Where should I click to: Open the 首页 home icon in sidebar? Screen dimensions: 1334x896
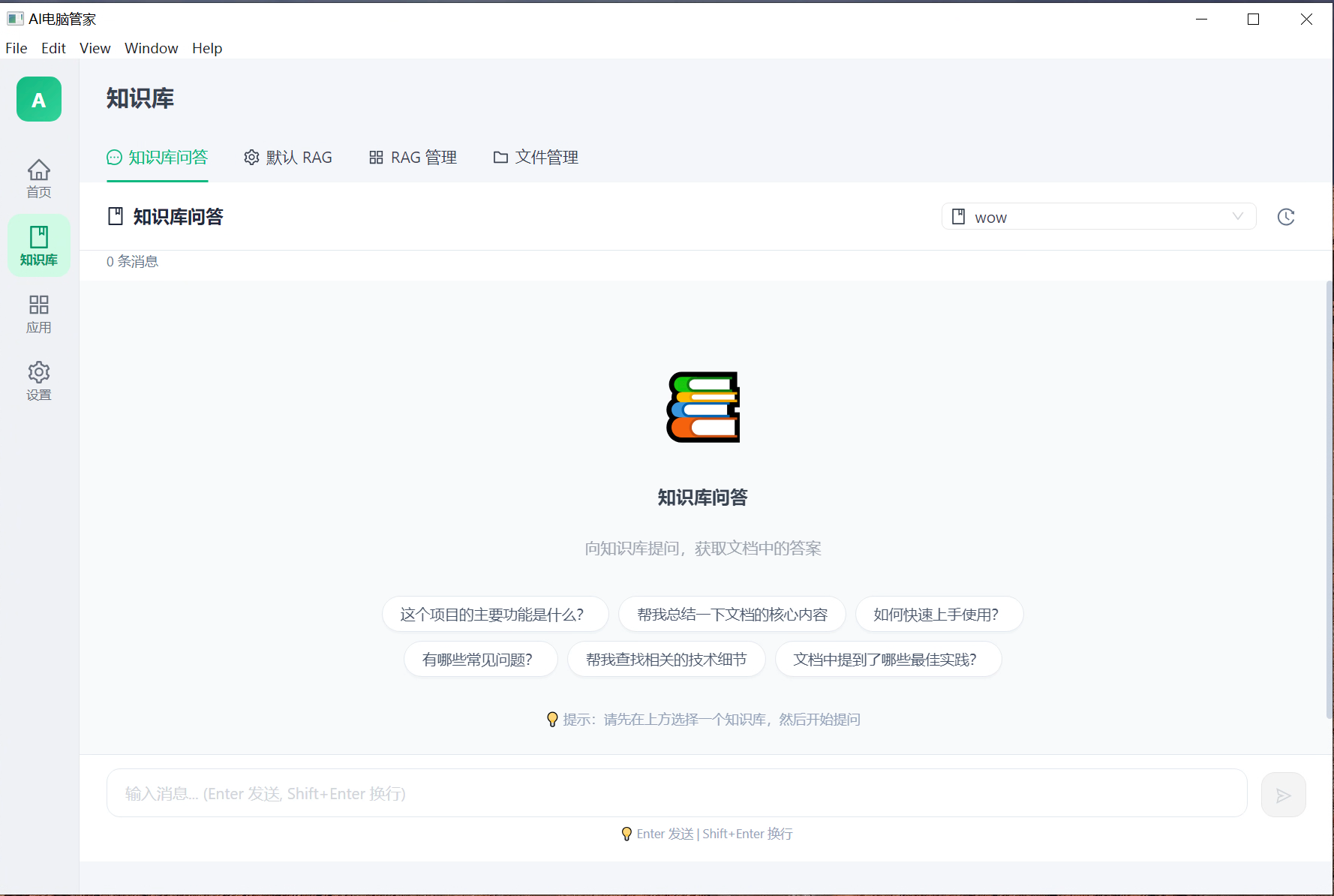click(x=38, y=179)
